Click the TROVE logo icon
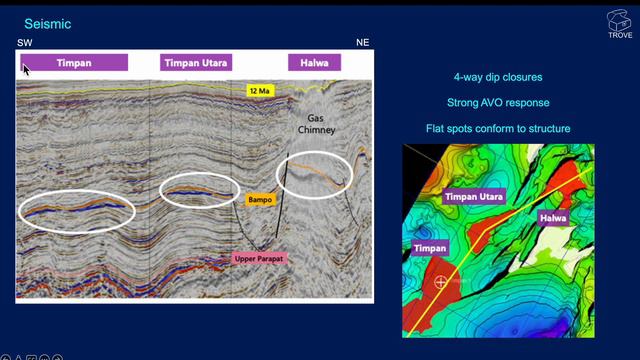The width and height of the screenshot is (640, 360). pyautogui.click(x=620, y=24)
